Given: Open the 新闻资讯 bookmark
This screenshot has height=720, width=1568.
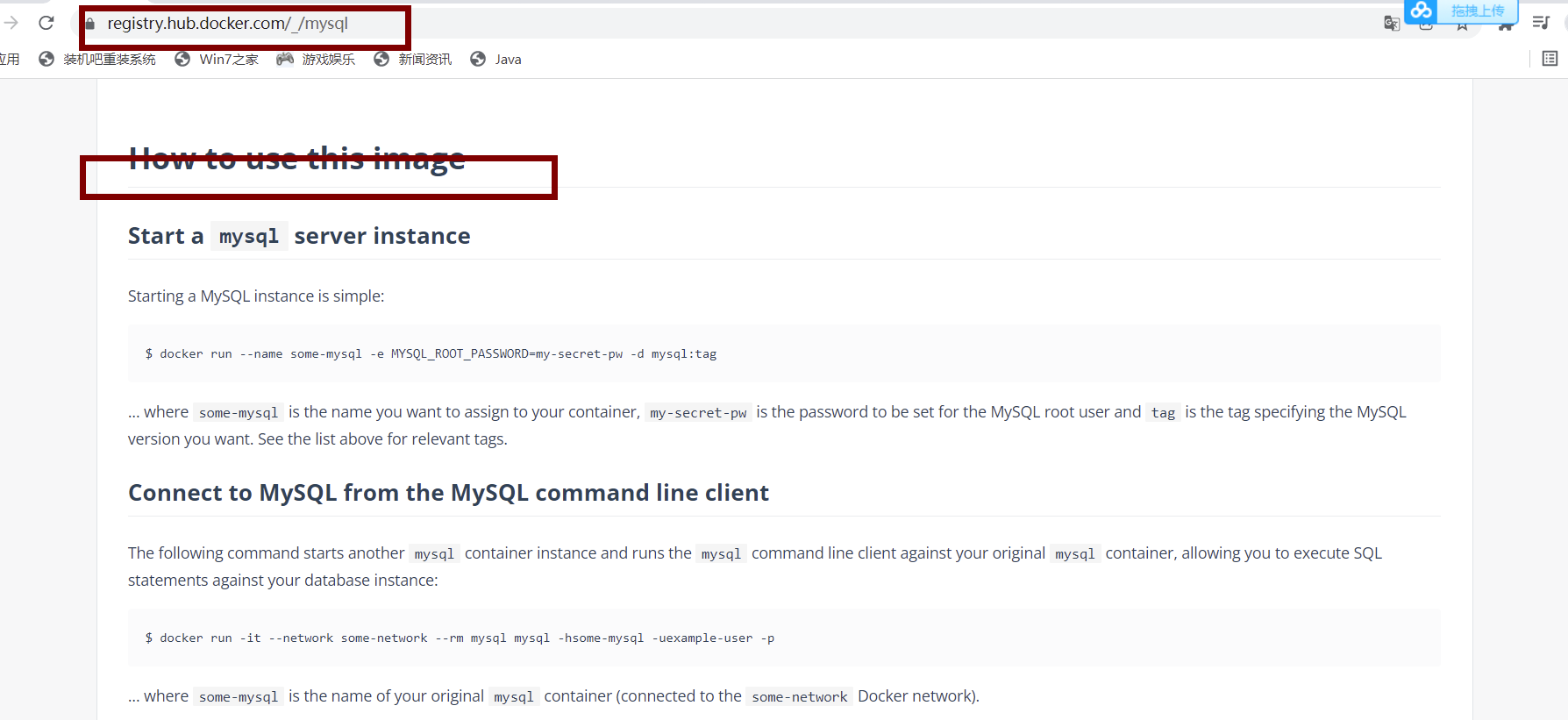Looking at the screenshot, I should [x=413, y=59].
